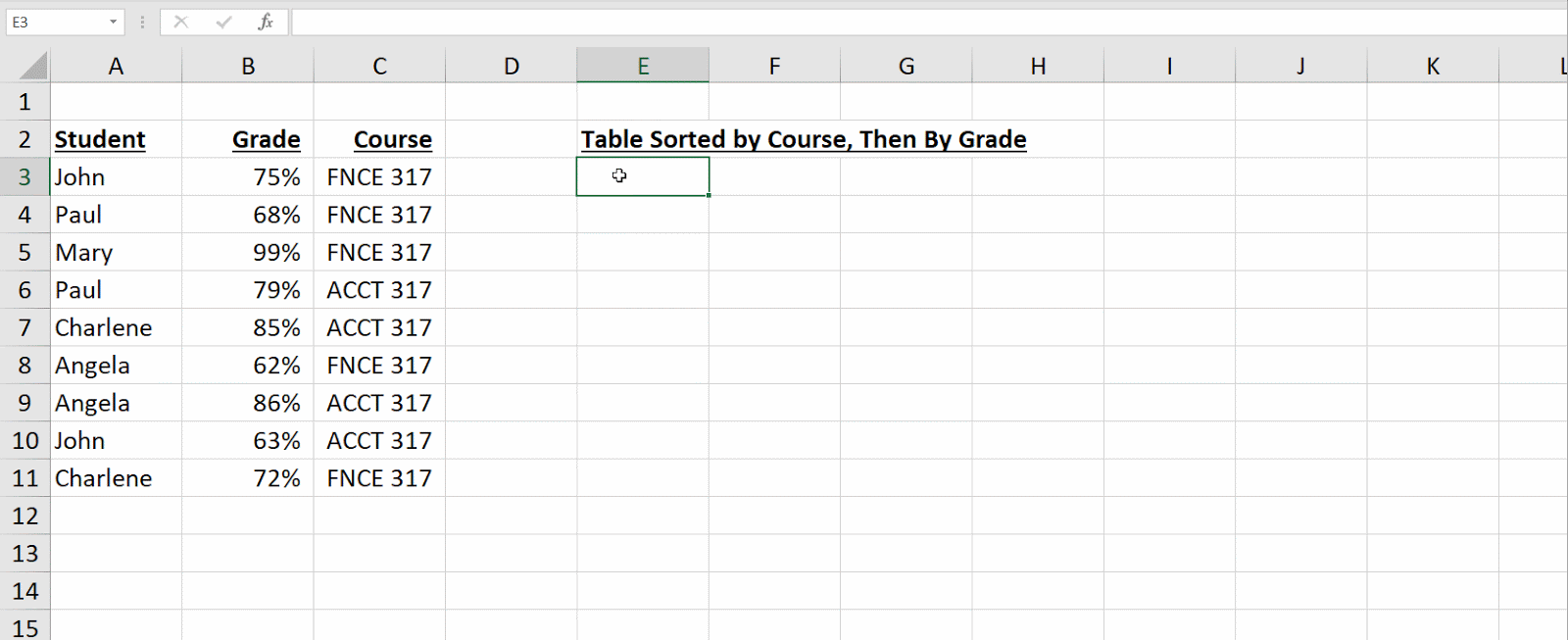The width and height of the screenshot is (1568, 640).
Task: Select column A header
Action: point(116,67)
